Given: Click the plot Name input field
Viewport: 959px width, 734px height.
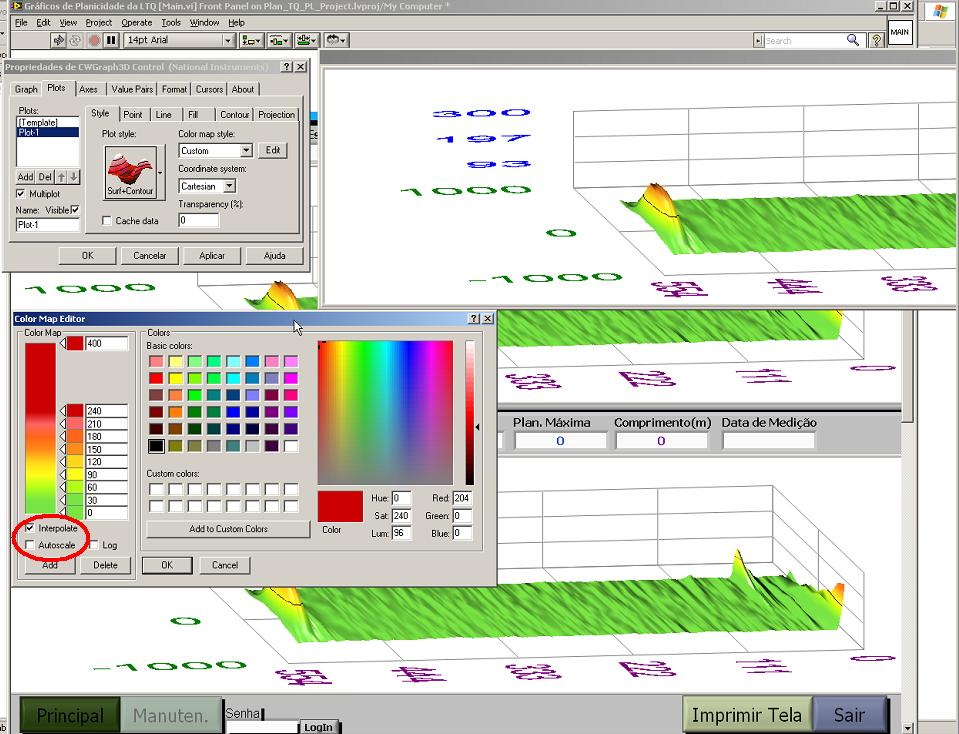Looking at the screenshot, I should point(48,225).
